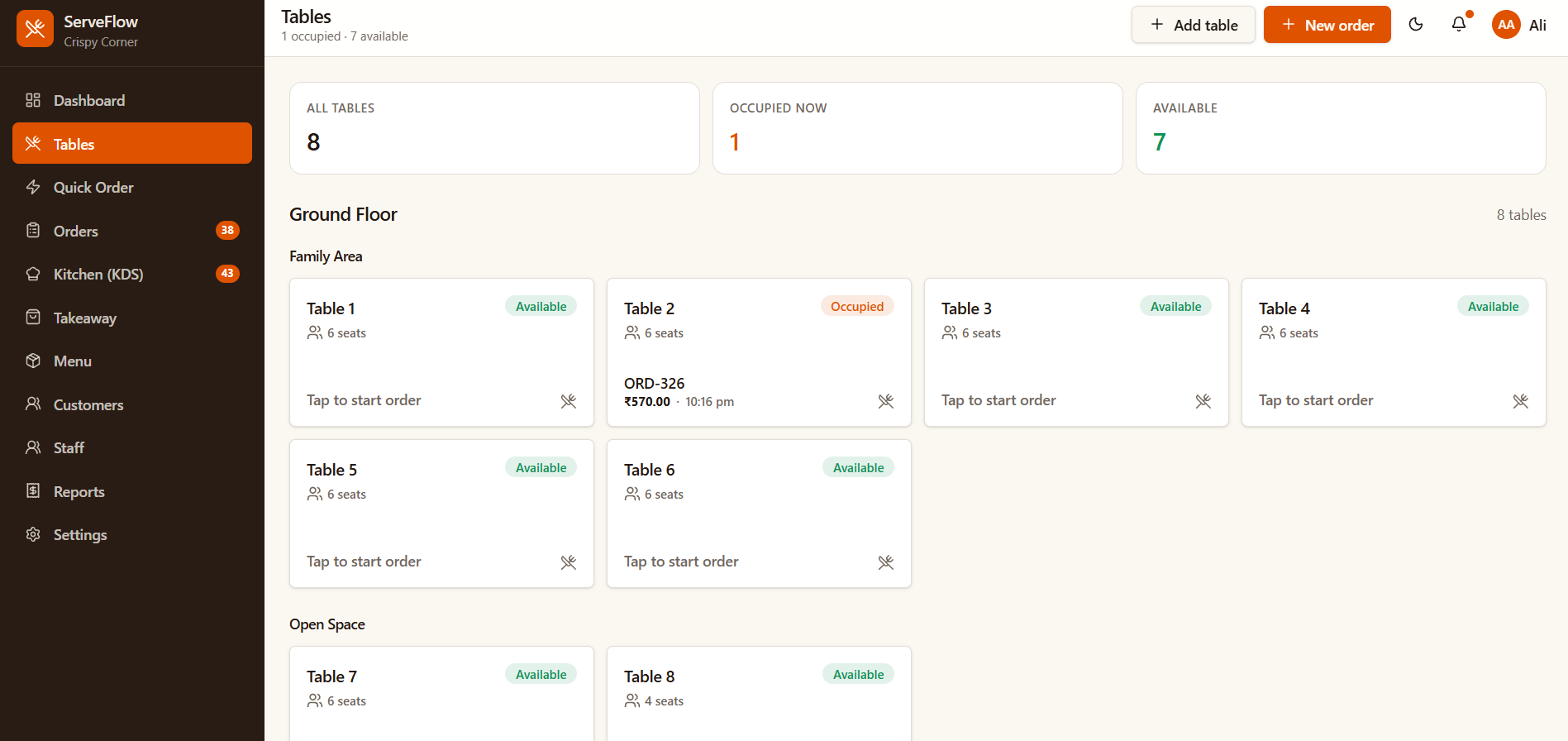
Task: Click the Customers people icon
Action: 33,404
